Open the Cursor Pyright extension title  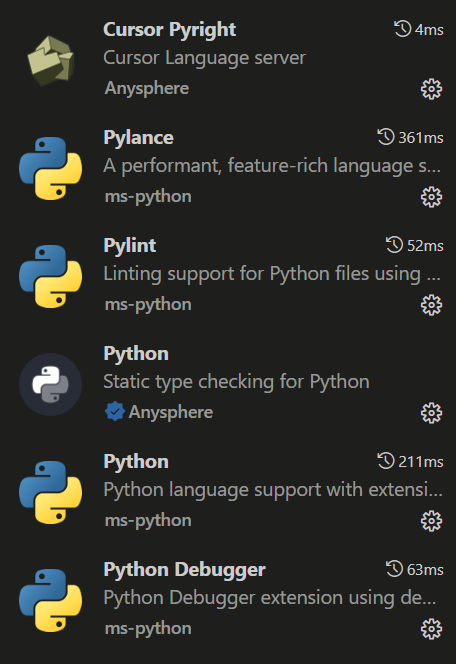pos(170,30)
